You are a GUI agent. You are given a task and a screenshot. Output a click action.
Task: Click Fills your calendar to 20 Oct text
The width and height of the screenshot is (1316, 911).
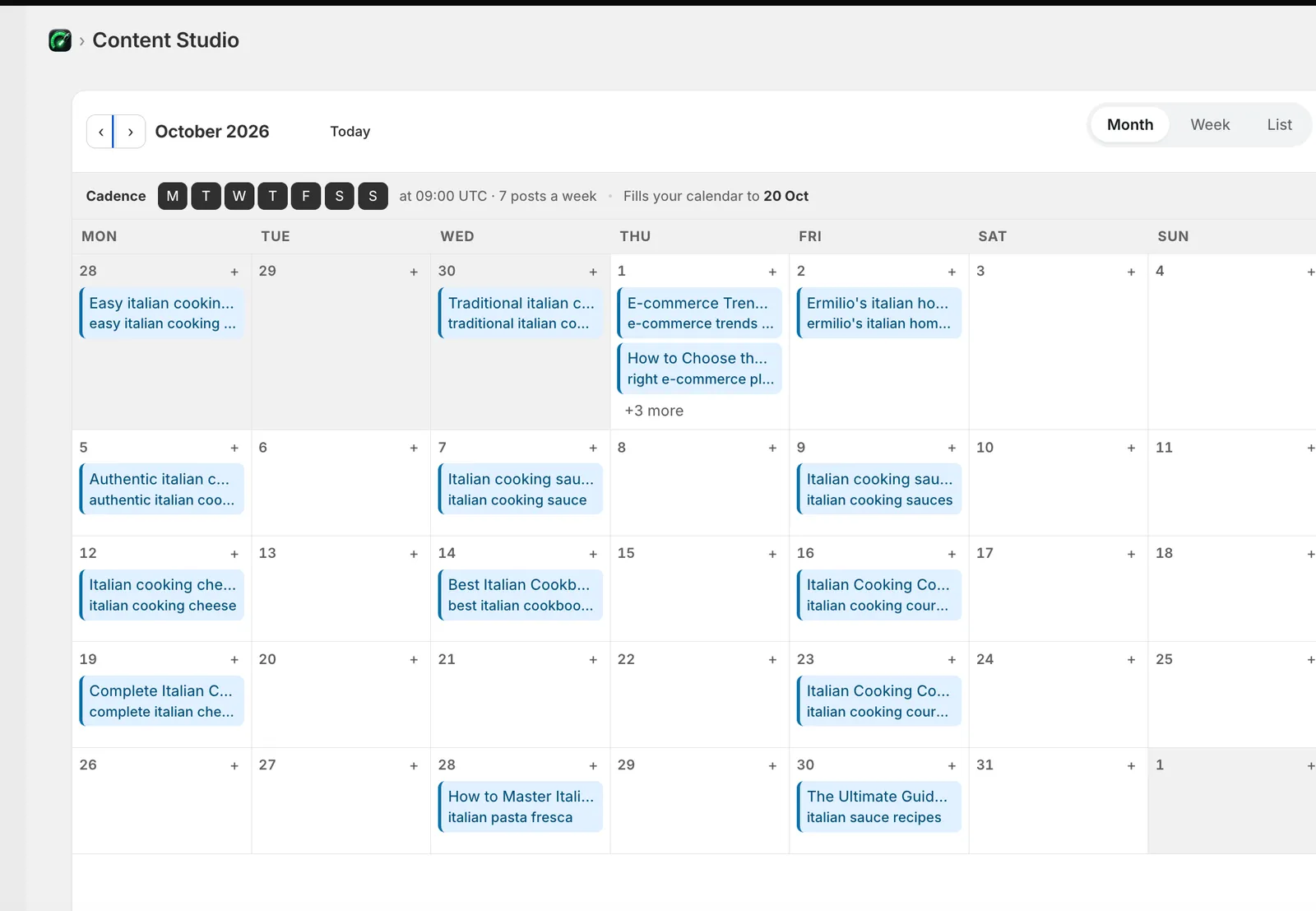716,196
